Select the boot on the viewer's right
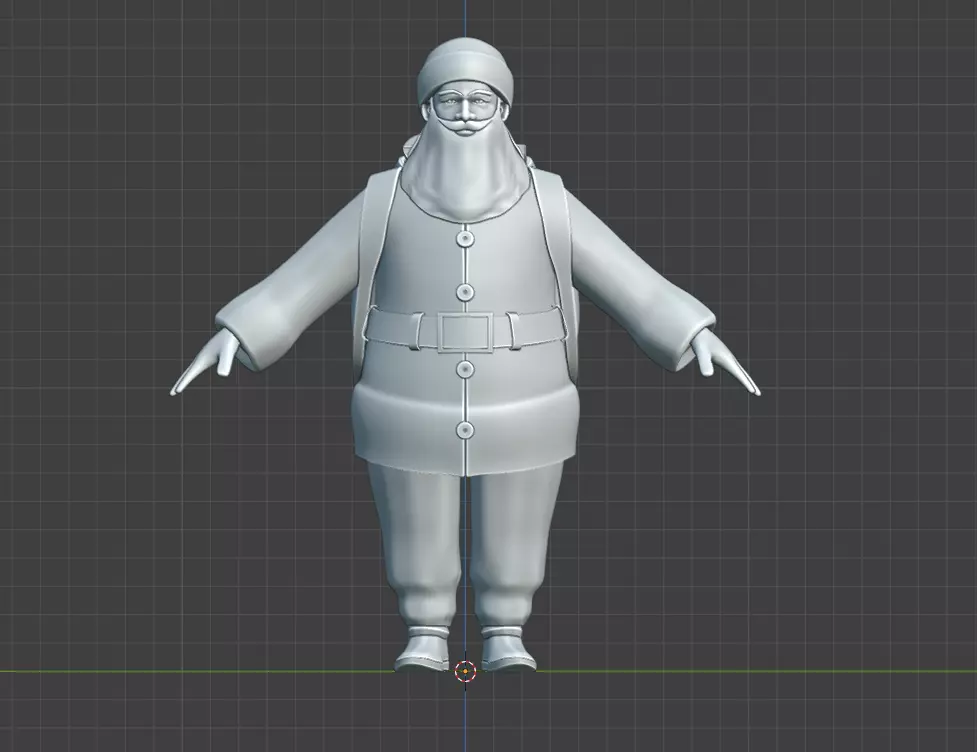This screenshot has height=752, width=977. point(508,649)
